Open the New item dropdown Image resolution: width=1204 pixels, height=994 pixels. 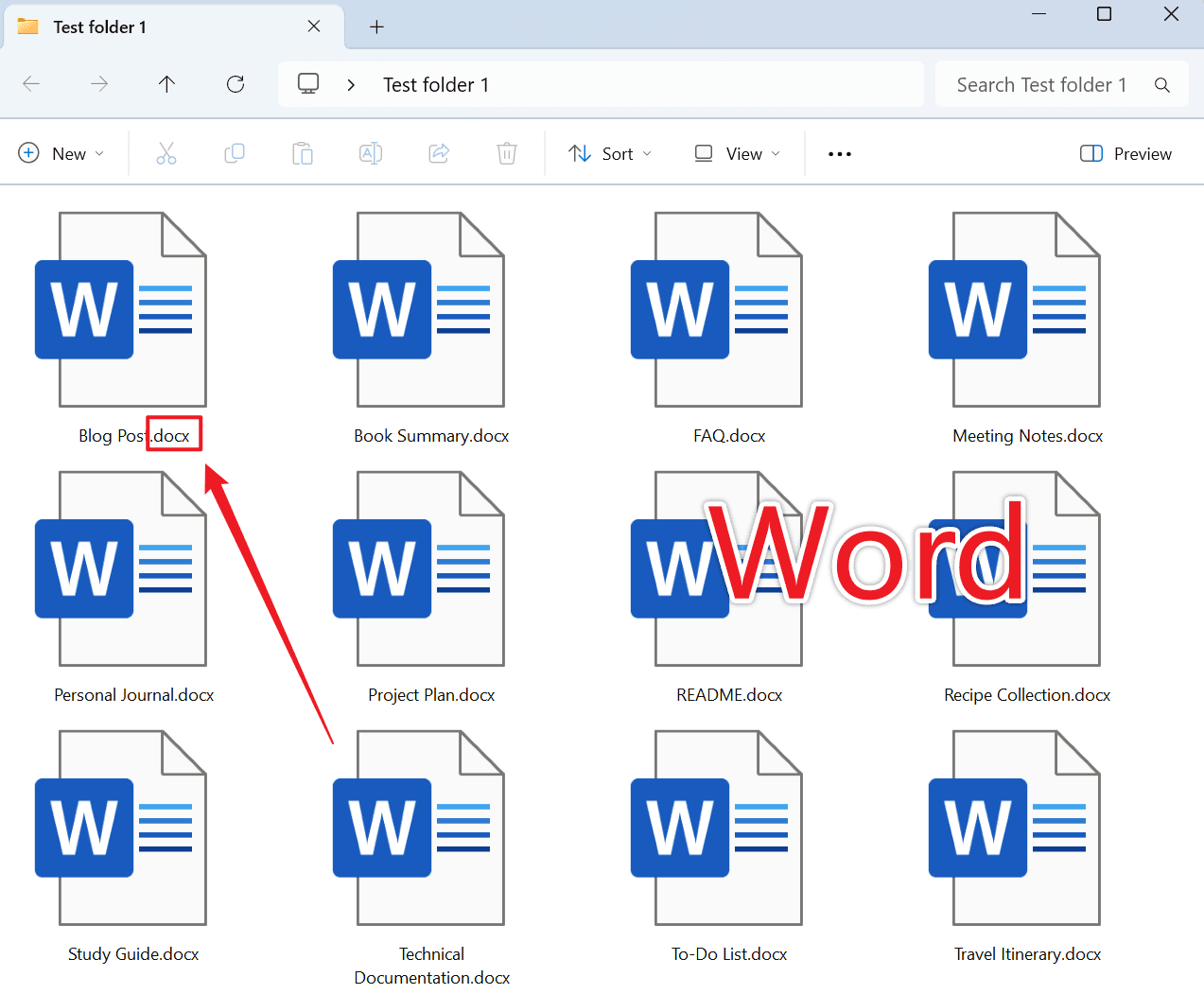61,153
